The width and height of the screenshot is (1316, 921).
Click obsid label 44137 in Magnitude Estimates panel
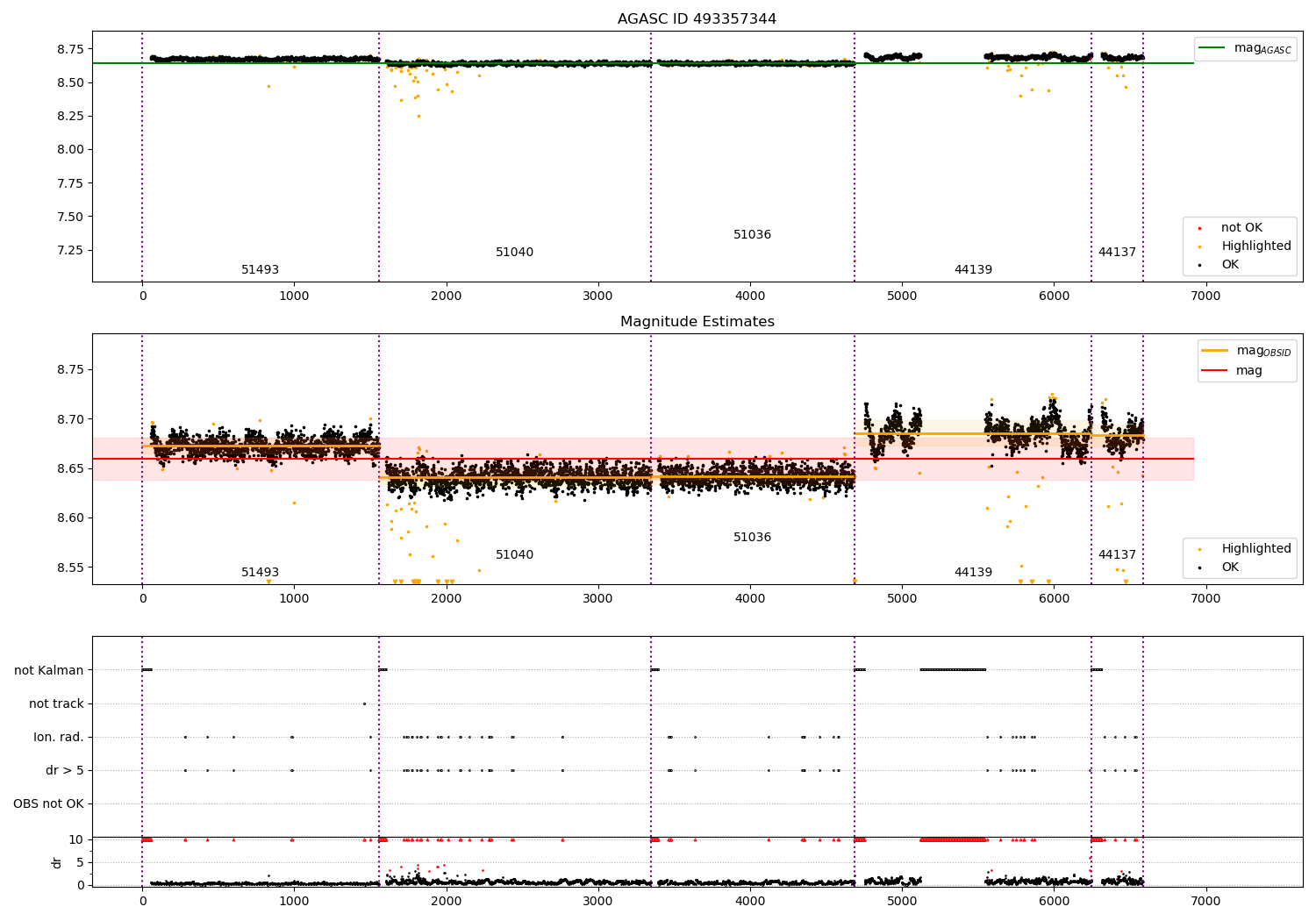click(1117, 555)
